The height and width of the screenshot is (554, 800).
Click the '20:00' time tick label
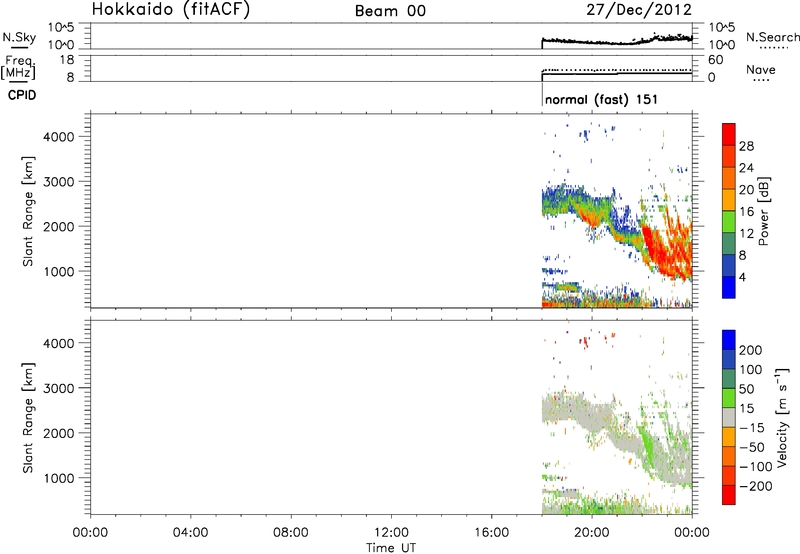pos(592,533)
